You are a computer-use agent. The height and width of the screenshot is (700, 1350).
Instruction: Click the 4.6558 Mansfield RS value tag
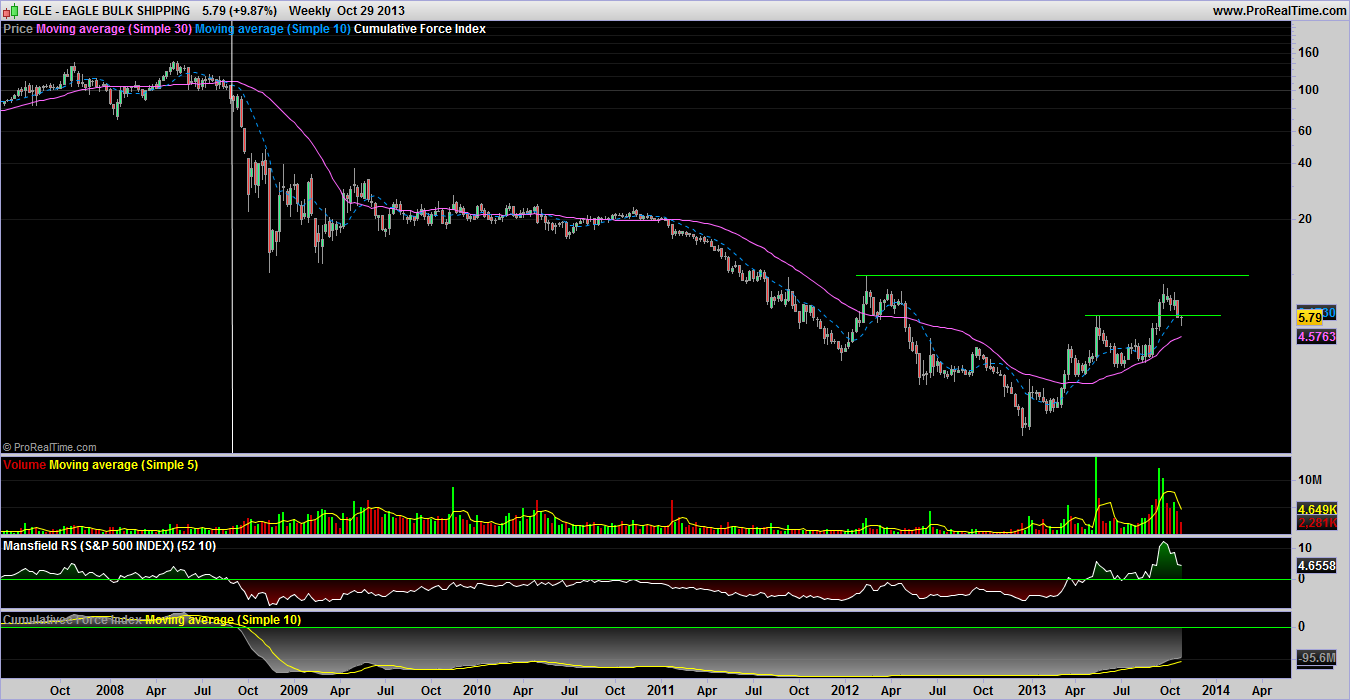(1316, 565)
